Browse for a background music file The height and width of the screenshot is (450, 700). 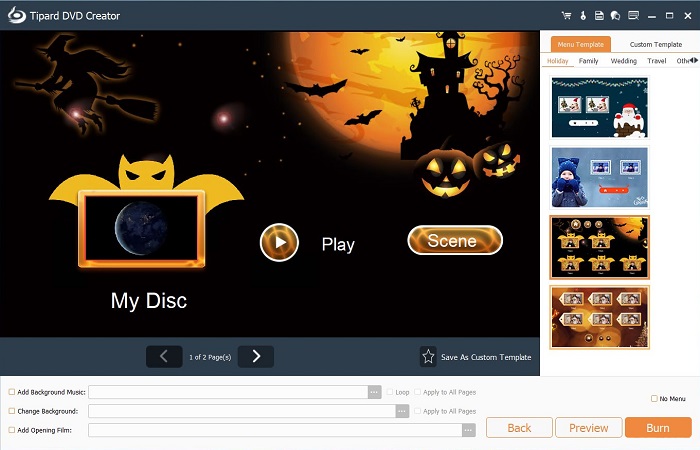[375, 393]
